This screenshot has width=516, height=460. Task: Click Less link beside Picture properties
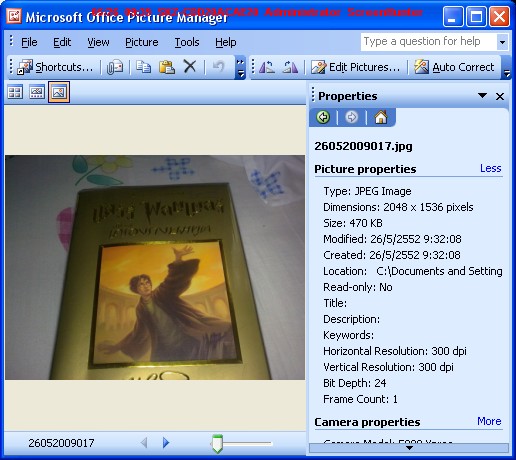pos(490,168)
